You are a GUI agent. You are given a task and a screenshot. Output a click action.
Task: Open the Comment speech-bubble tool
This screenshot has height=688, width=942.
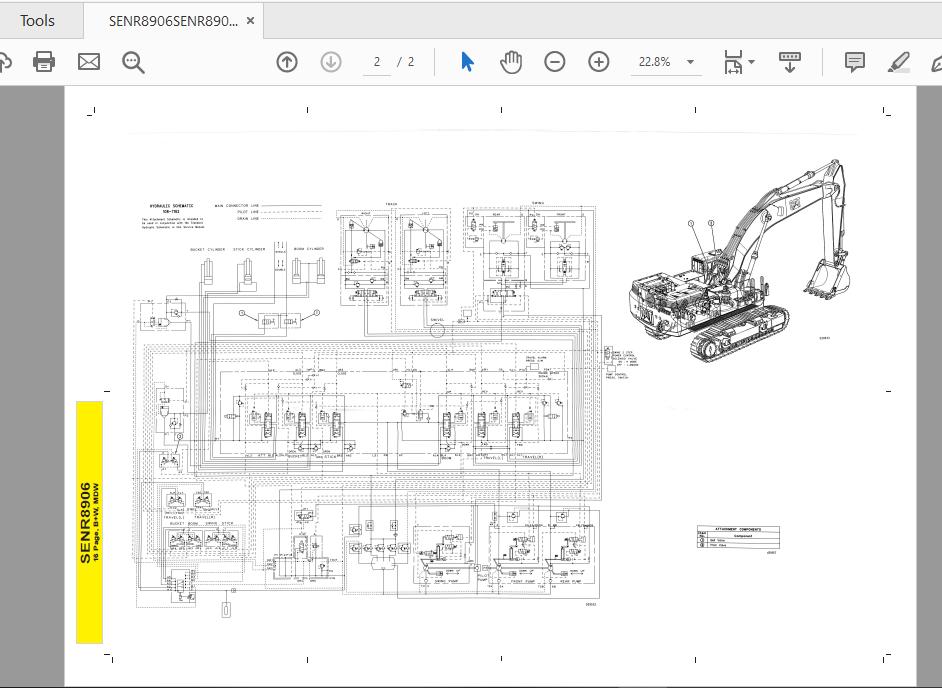(x=854, y=61)
